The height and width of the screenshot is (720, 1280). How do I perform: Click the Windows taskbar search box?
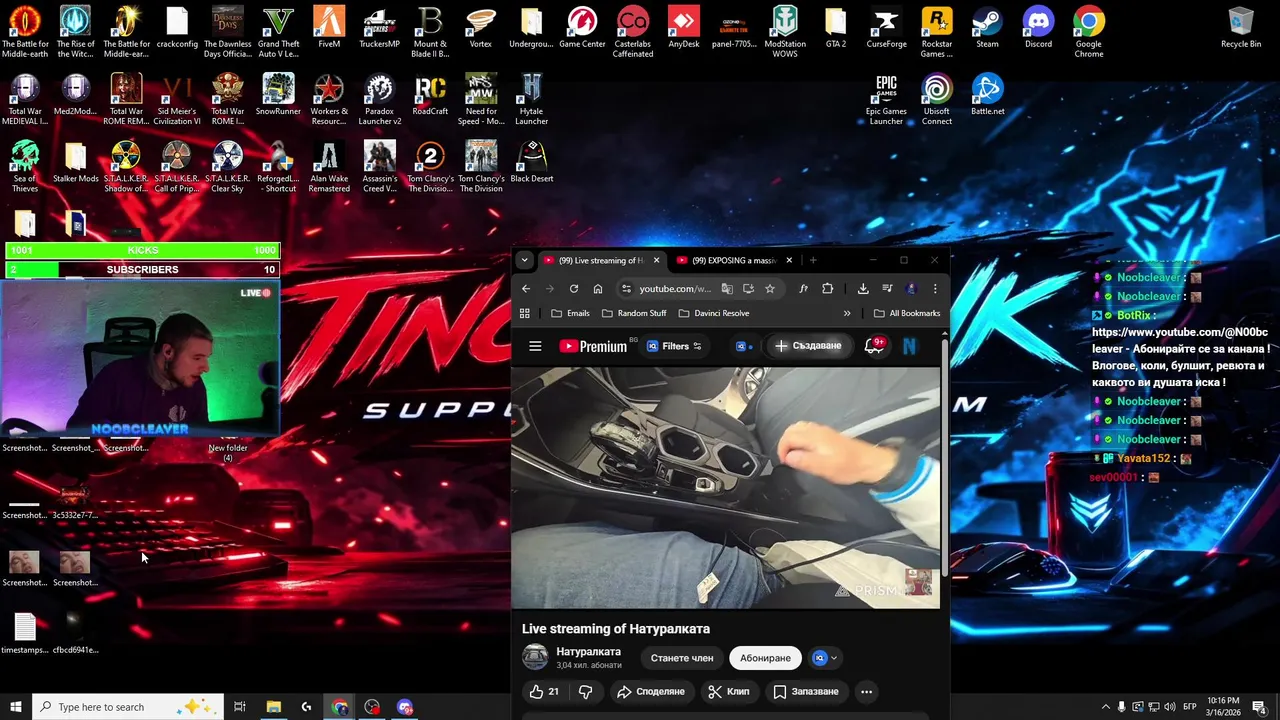tap(128, 707)
